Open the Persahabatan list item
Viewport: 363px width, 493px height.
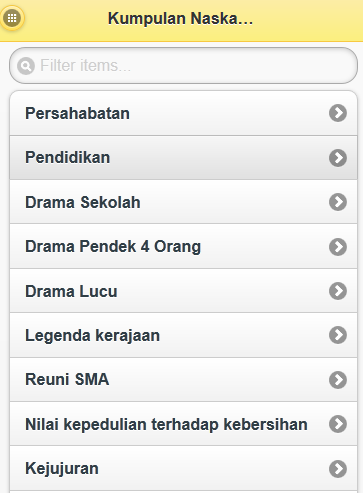[x=183, y=113]
